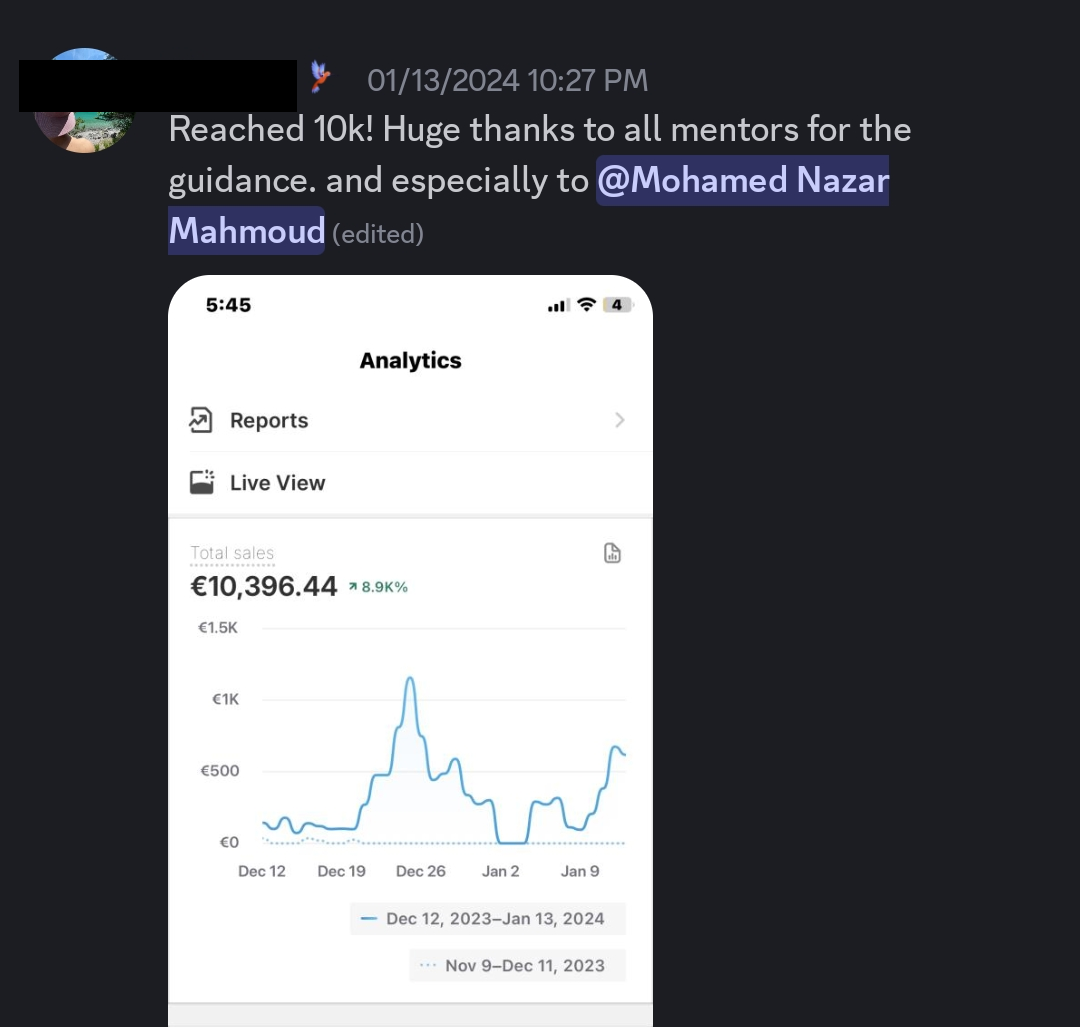Expand Reports with the chevron arrow
1080x1027 pixels.
(620, 420)
